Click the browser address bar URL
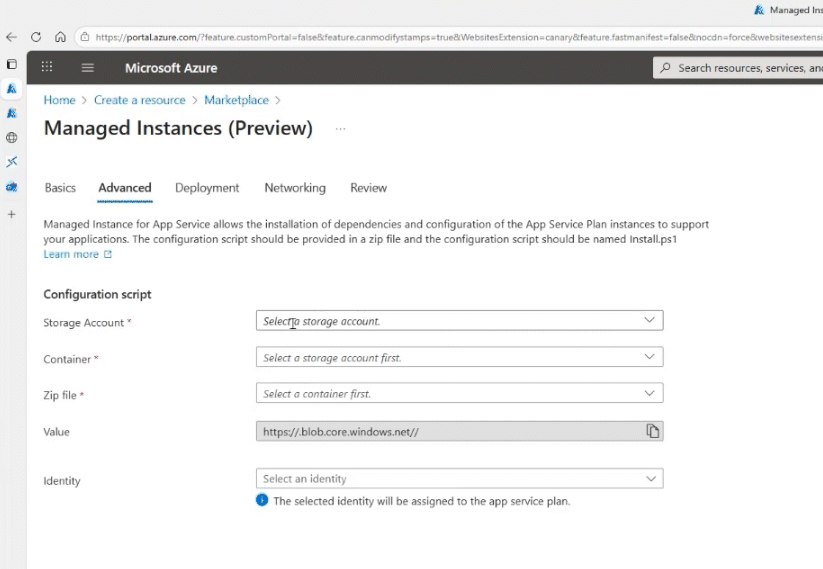This screenshot has height=569, width=823. pyautogui.click(x=457, y=37)
